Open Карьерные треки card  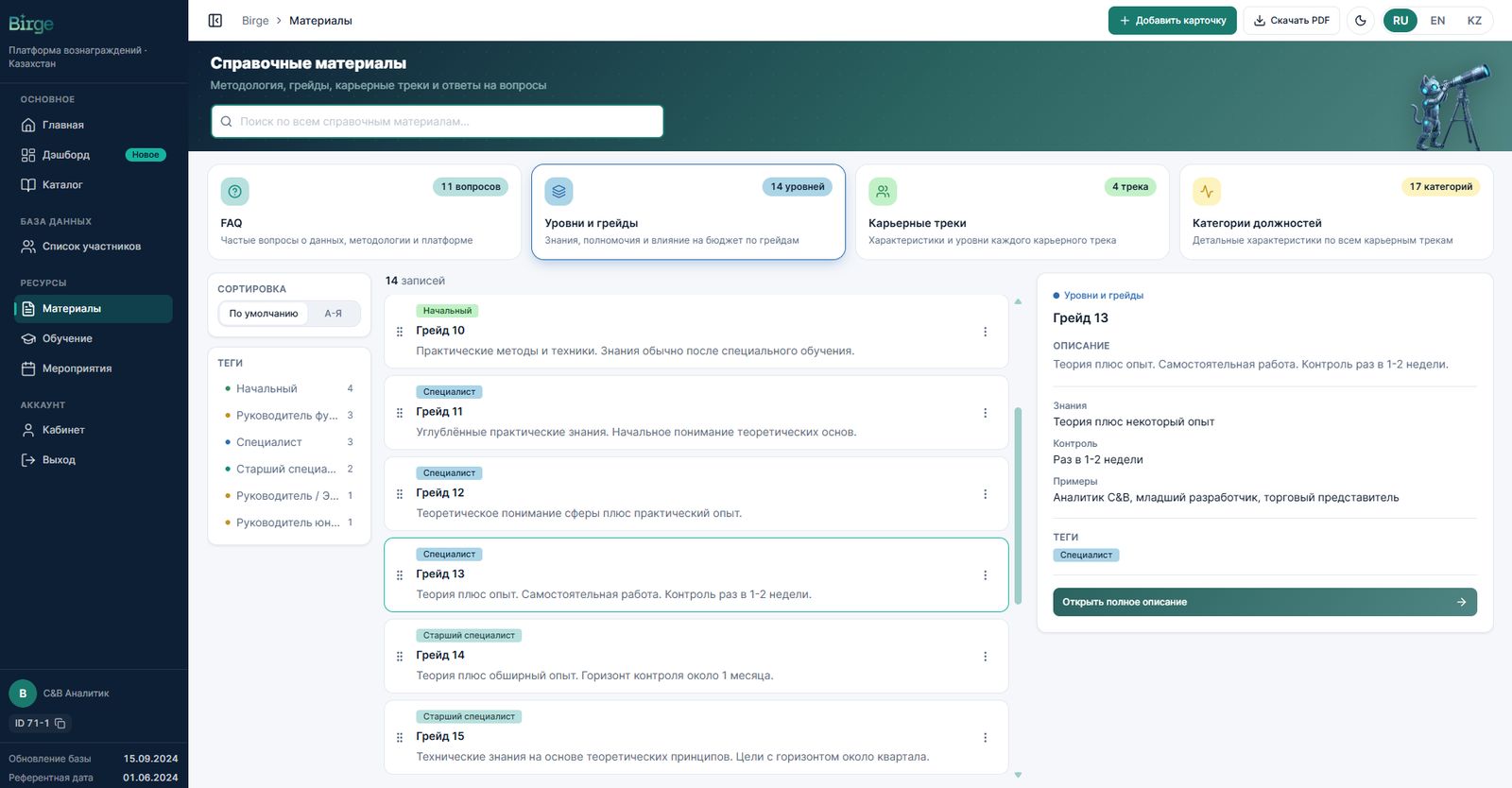point(1012,213)
